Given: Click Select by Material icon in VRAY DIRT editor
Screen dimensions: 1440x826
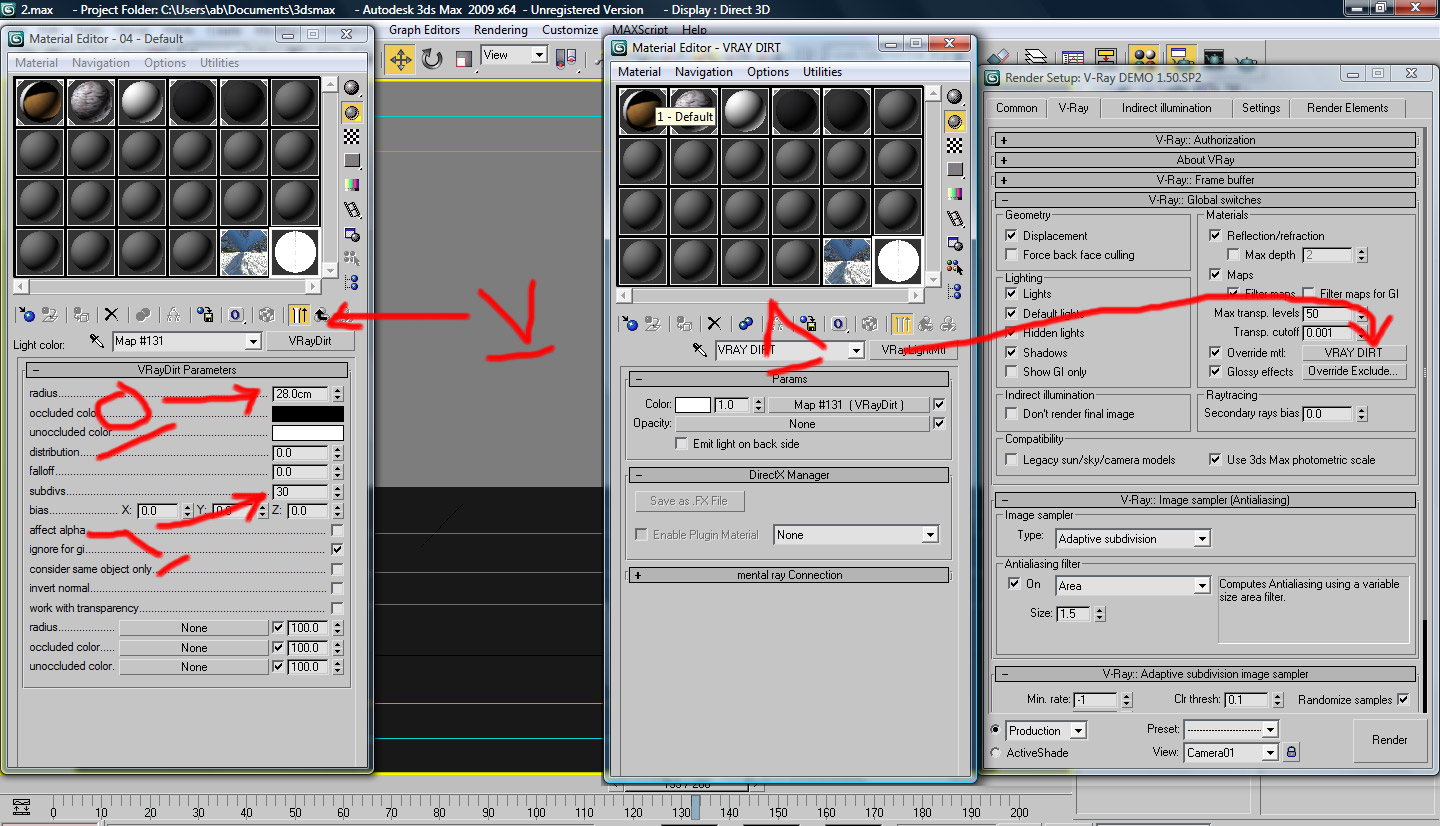Looking at the screenshot, I should (955, 267).
